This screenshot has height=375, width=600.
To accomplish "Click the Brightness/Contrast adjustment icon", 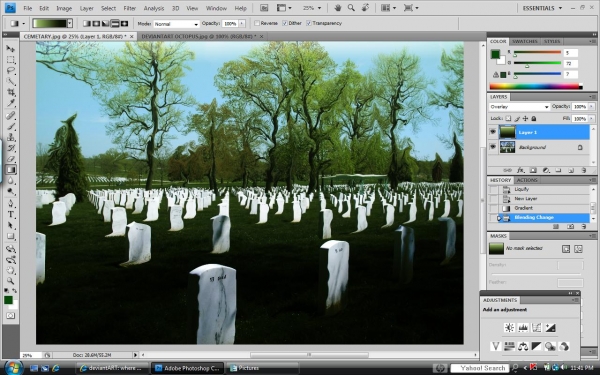I will coord(509,328).
